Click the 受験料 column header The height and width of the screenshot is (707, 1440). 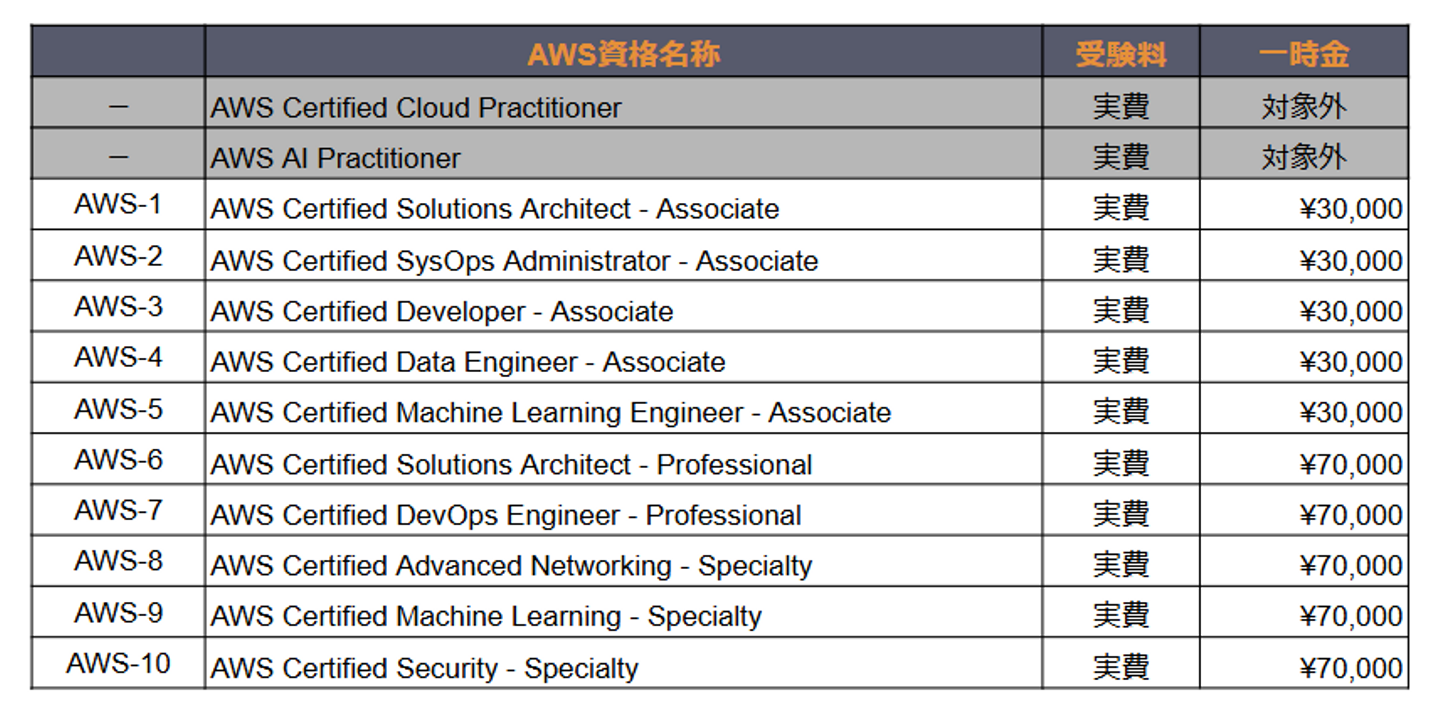(x=1120, y=54)
